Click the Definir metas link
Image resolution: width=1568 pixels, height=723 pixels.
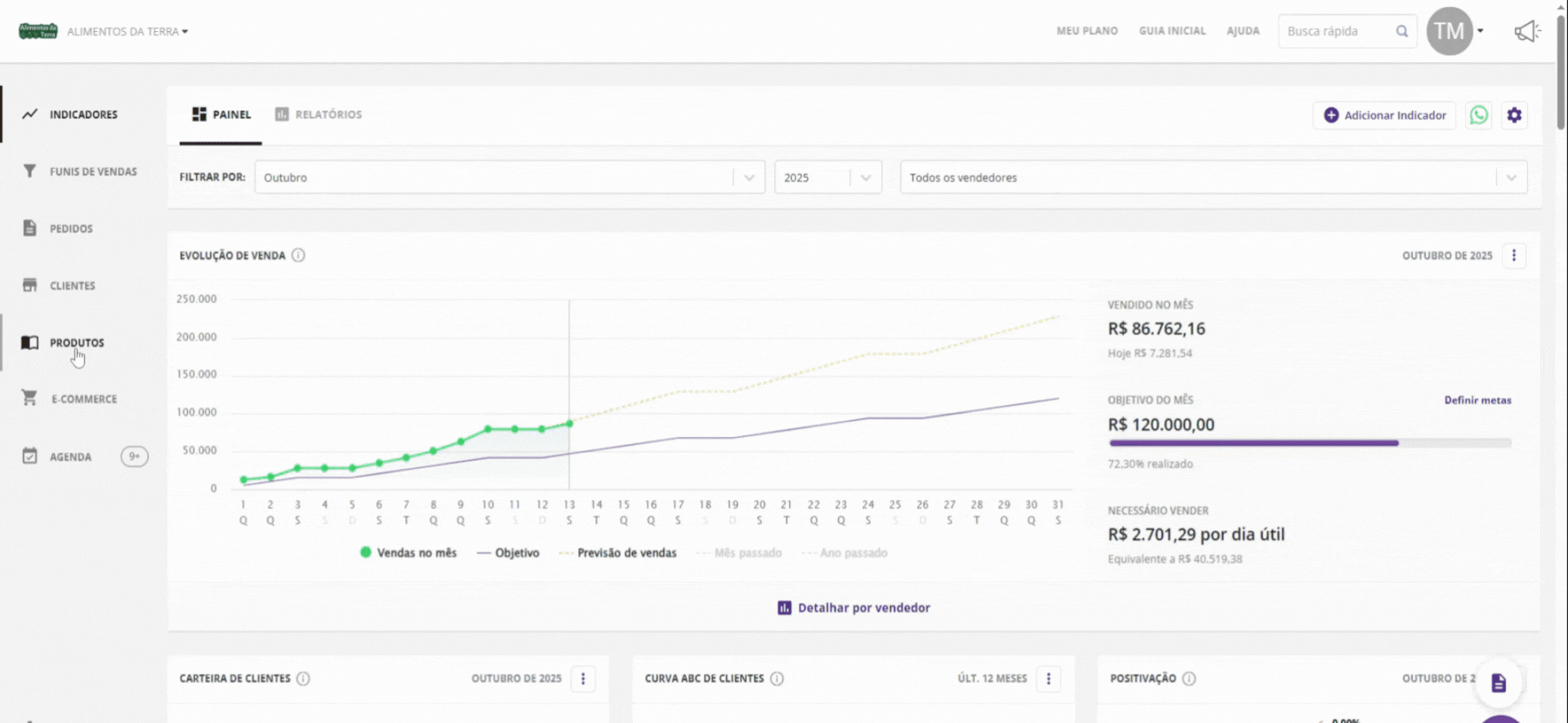(1477, 400)
